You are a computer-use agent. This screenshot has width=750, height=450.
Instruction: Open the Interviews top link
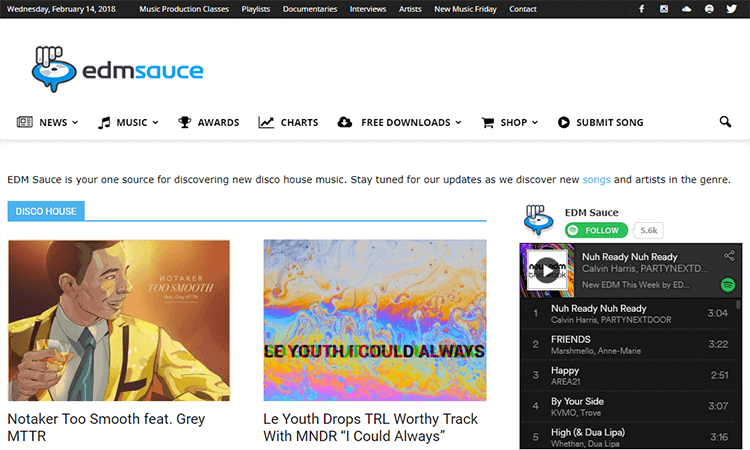[368, 9]
